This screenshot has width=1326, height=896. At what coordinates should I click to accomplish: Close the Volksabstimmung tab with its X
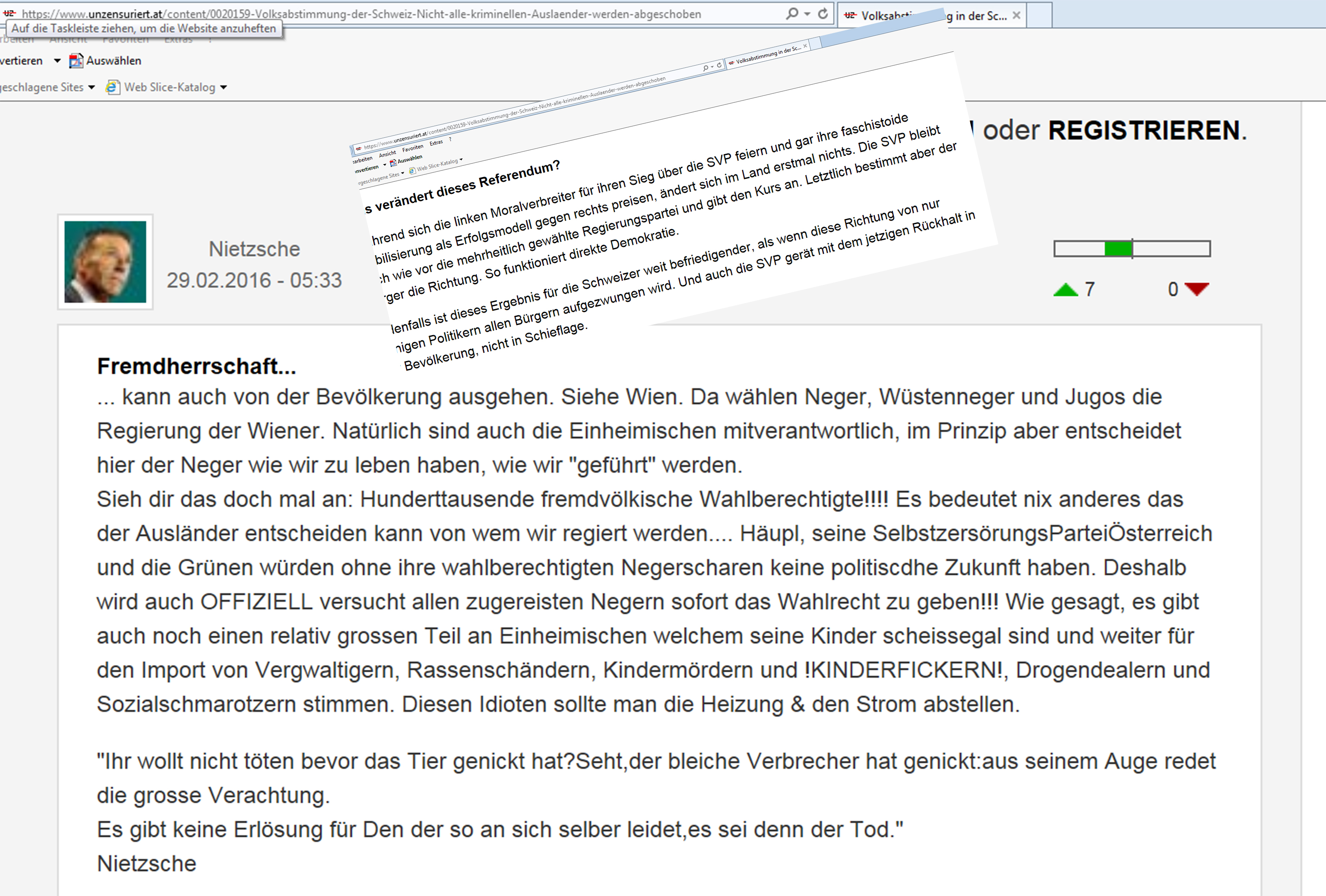click(1016, 16)
